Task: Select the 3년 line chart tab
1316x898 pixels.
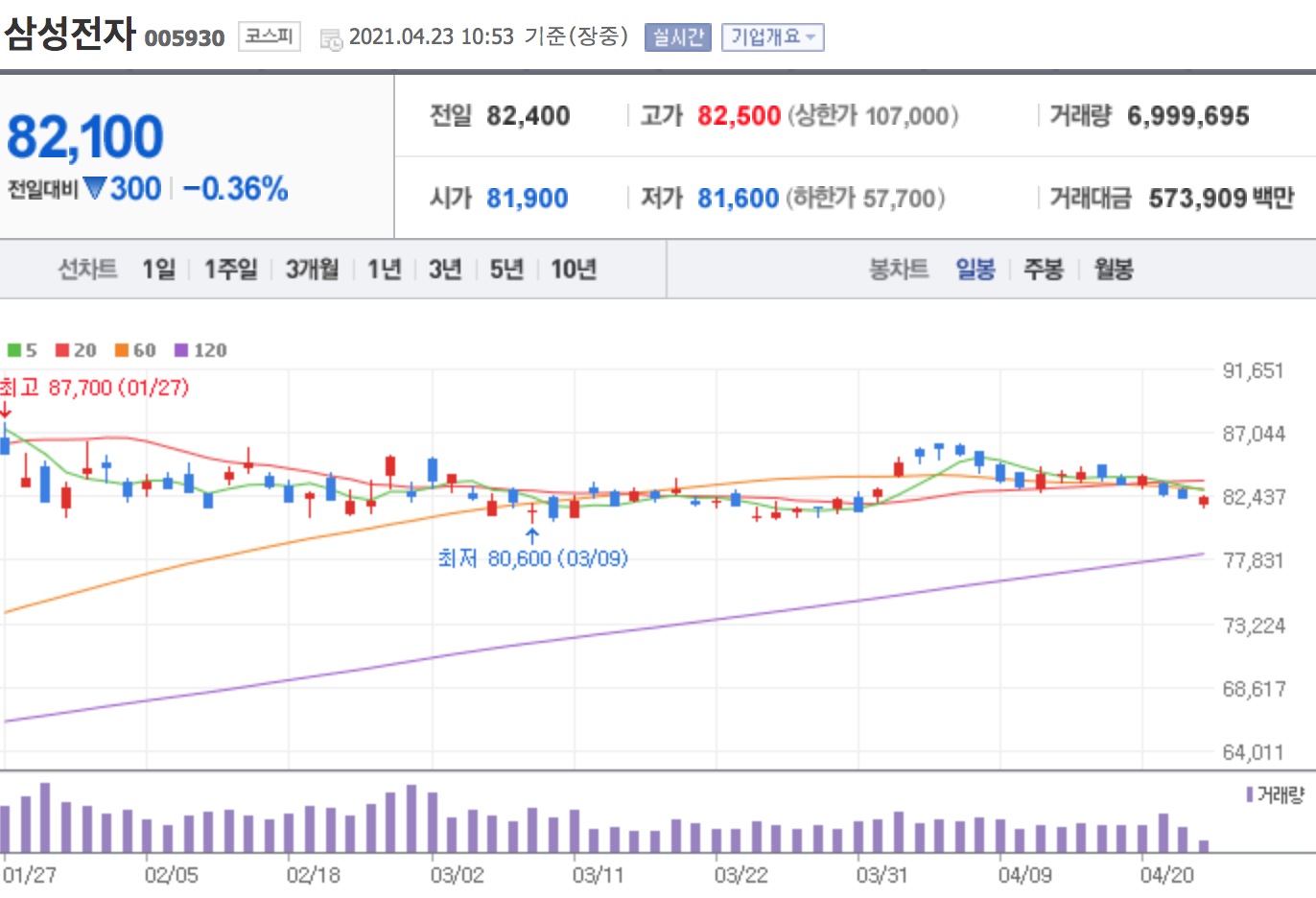Action: point(445,270)
